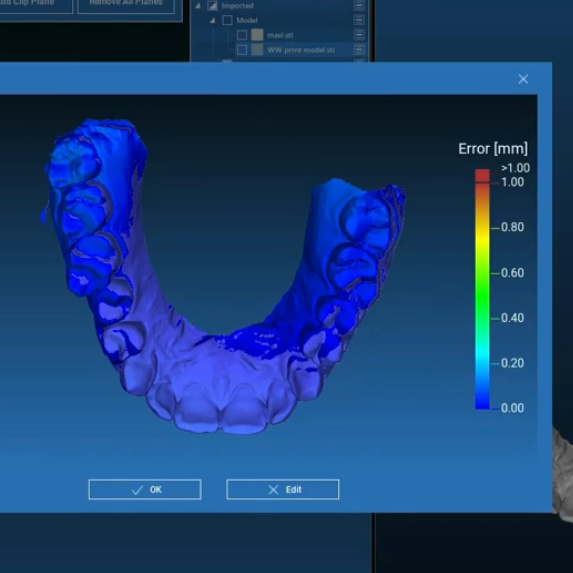
Task: Close the error map dialog with X
Action: pyautogui.click(x=523, y=79)
